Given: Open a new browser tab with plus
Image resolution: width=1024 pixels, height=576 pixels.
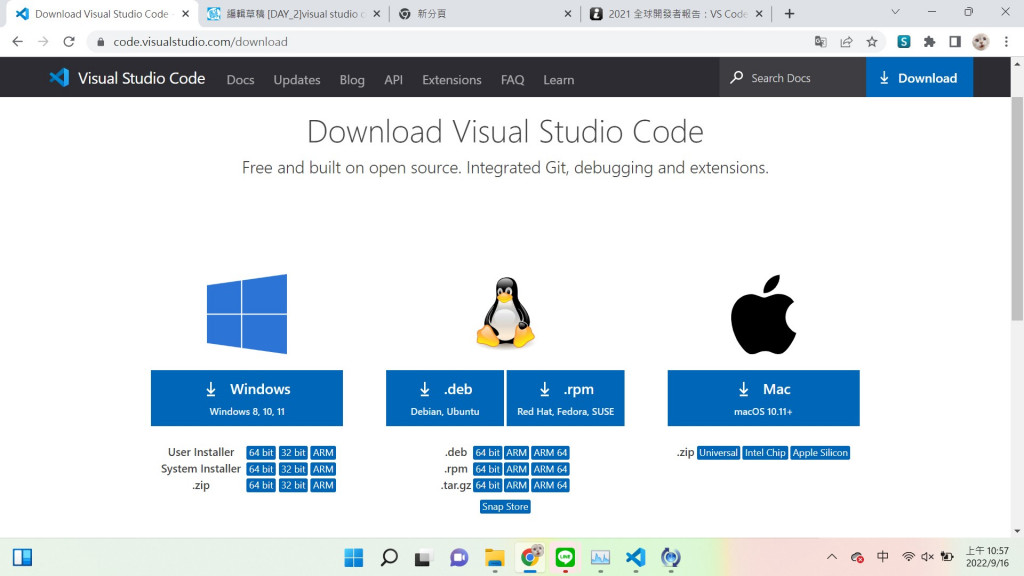Looking at the screenshot, I should coord(790,14).
